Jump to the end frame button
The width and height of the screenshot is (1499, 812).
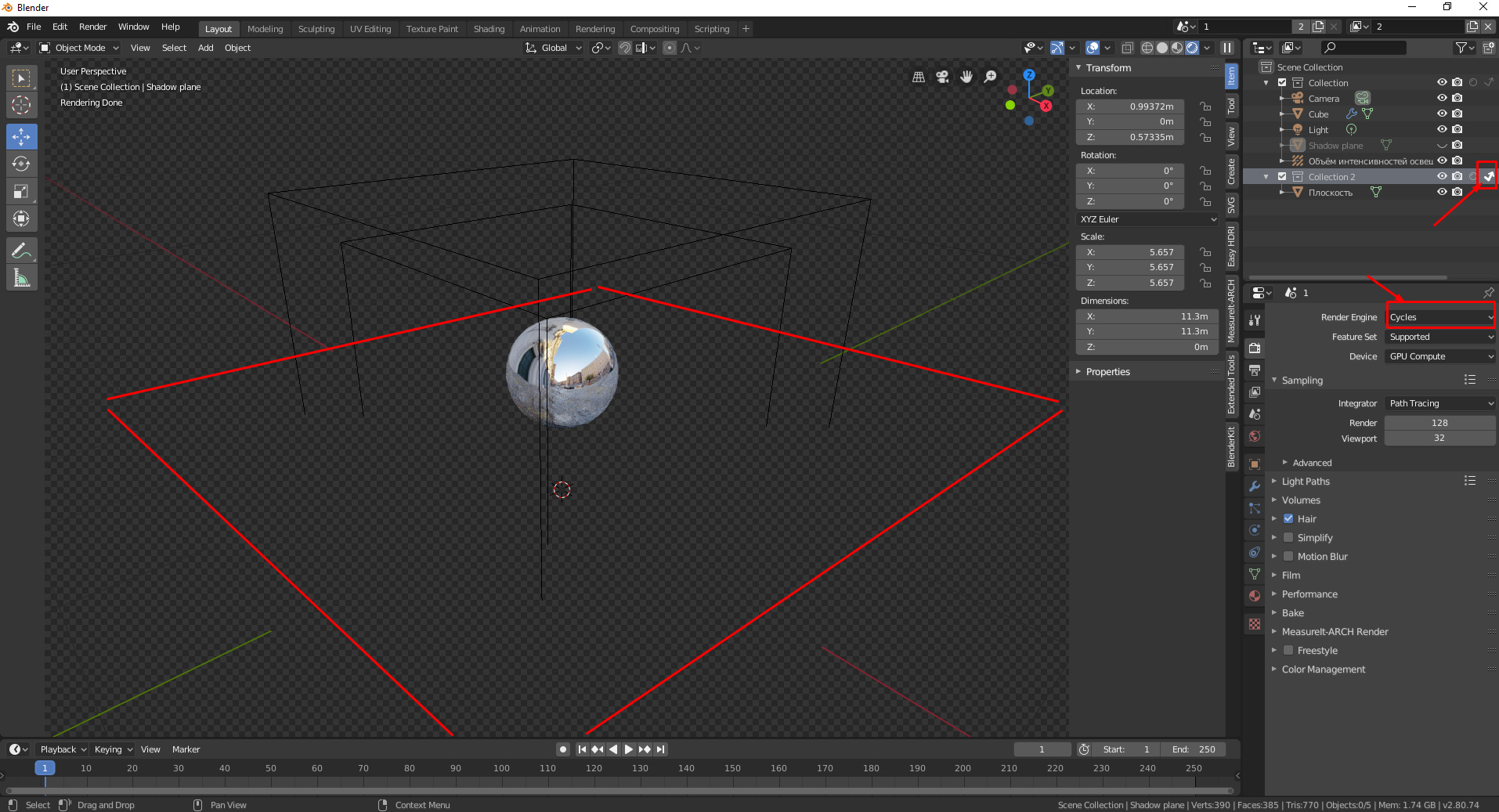pyautogui.click(x=661, y=749)
